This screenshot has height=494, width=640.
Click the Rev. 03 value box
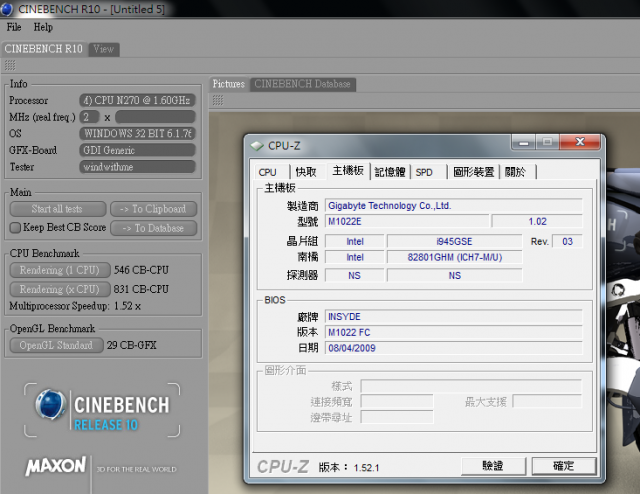click(x=567, y=242)
